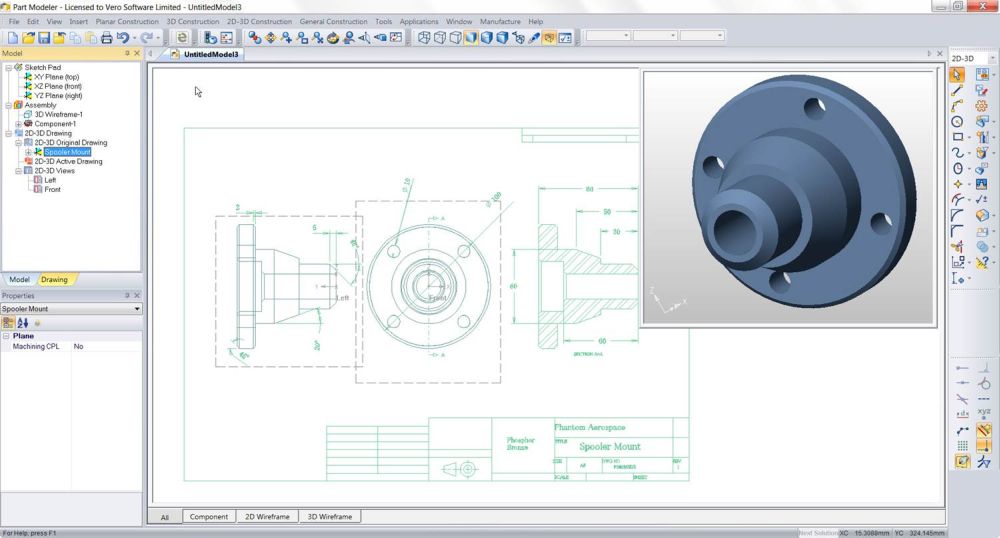Select the Front view in tree
The width and height of the screenshot is (1000, 538).
(52, 189)
